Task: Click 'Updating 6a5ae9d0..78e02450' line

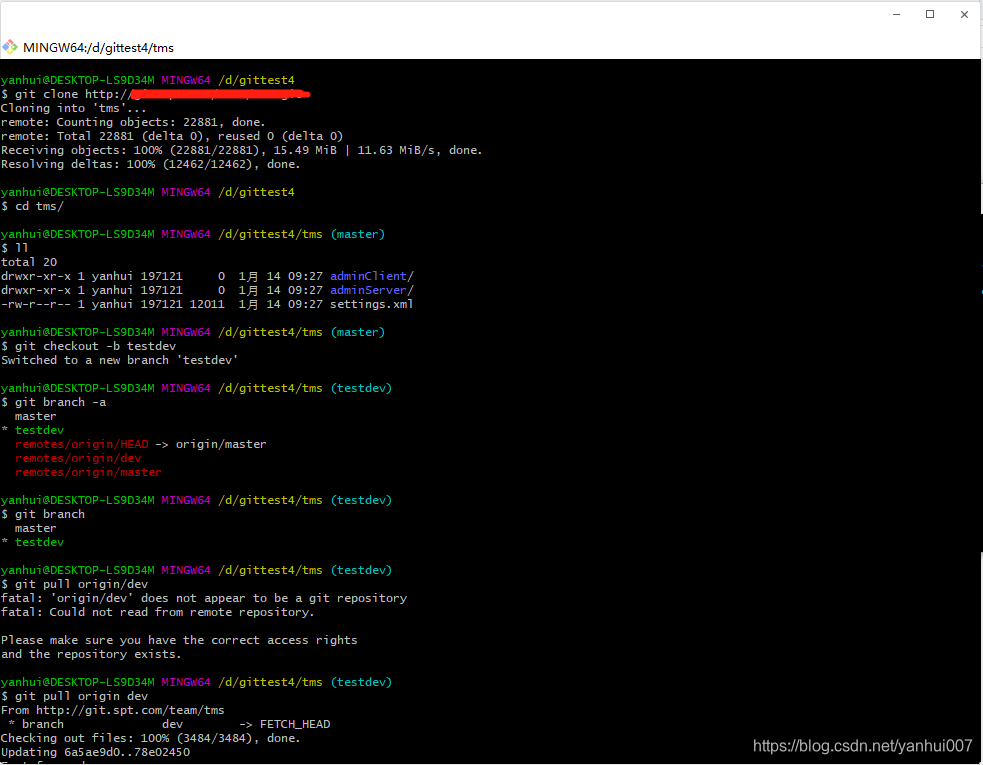Action: [x=95, y=752]
